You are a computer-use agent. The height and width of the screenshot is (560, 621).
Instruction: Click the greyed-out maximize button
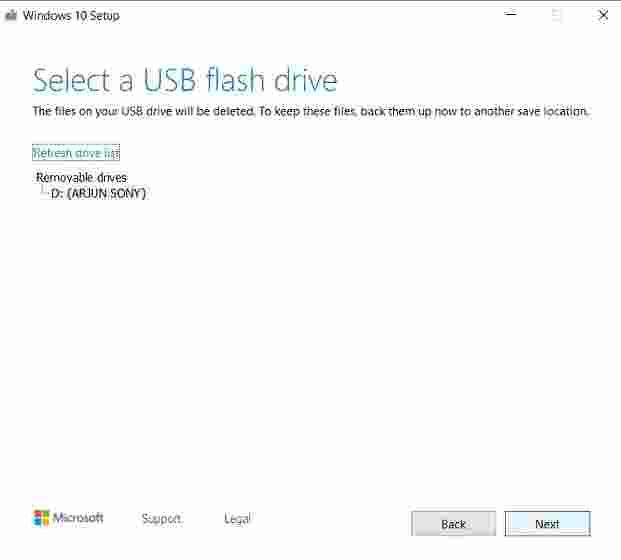tap(556, 15)
